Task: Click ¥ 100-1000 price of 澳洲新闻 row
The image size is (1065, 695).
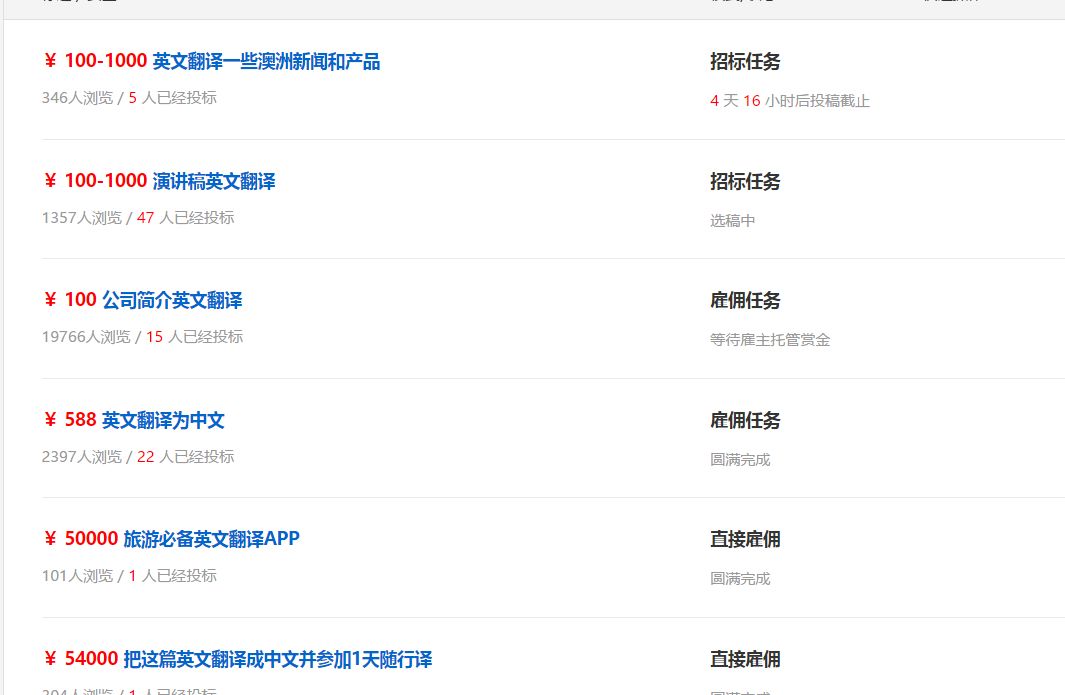Action: pos(95,60)
